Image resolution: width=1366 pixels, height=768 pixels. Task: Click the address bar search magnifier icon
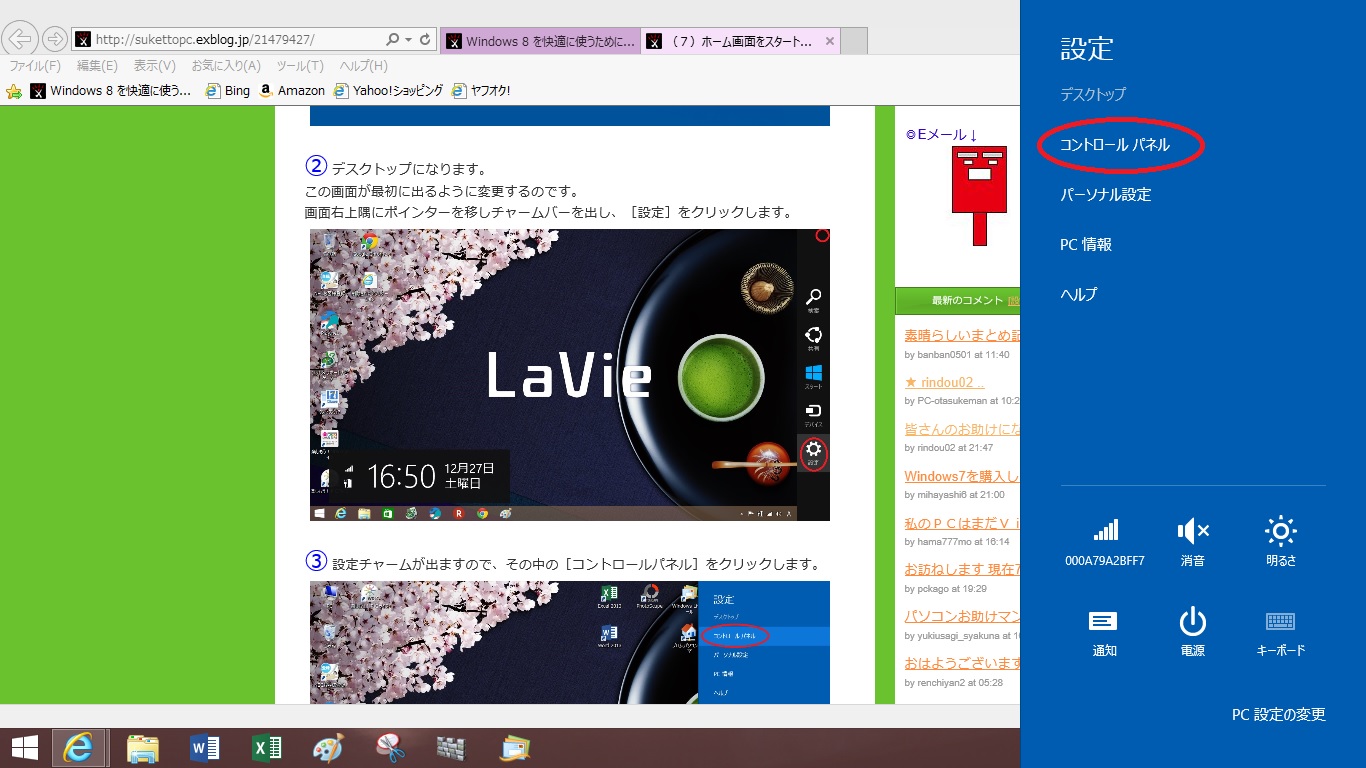pos(392,40)
